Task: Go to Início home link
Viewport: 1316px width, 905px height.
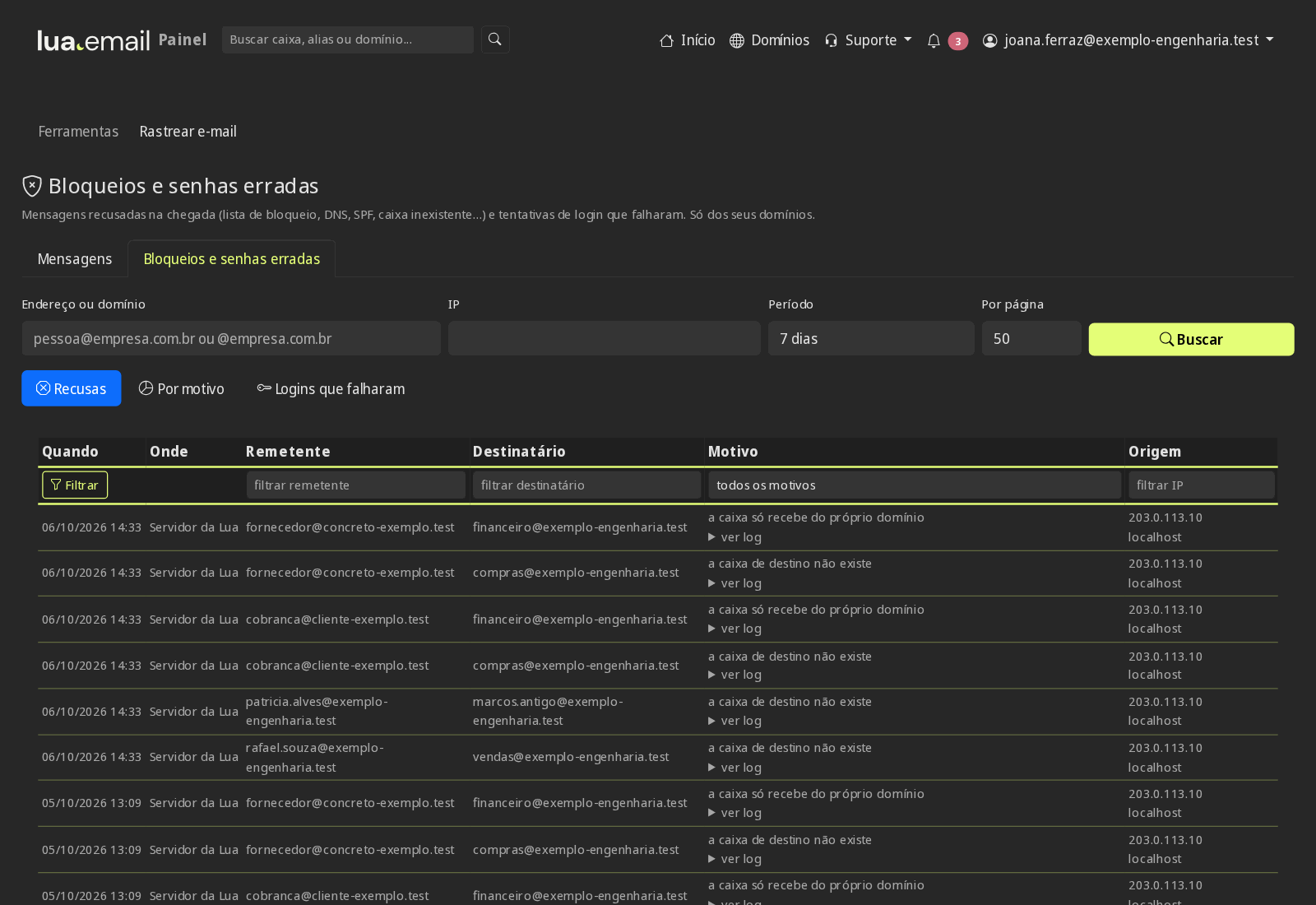Action: point(688,40)
